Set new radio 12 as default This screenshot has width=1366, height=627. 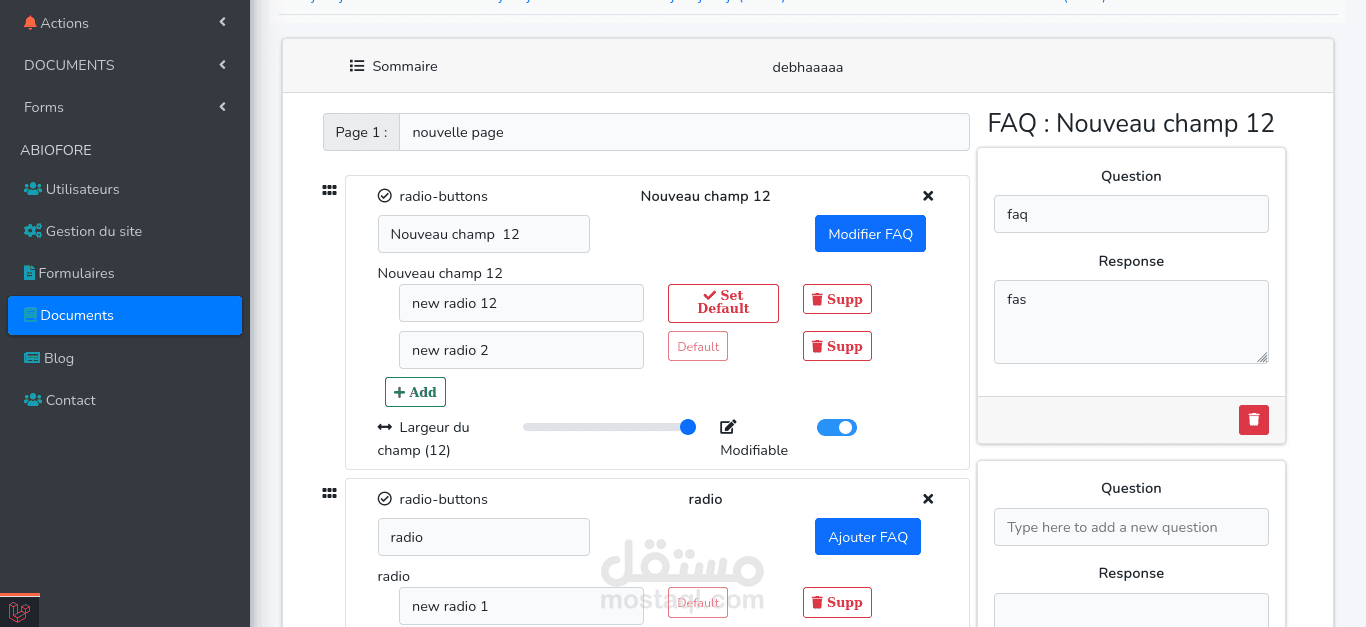coord(723,303)
